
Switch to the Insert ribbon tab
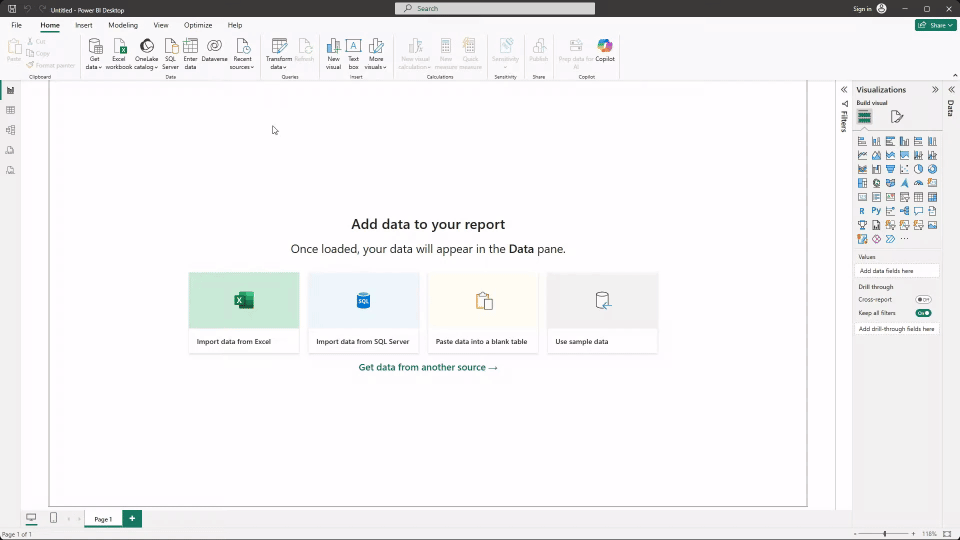click(84, 25)
